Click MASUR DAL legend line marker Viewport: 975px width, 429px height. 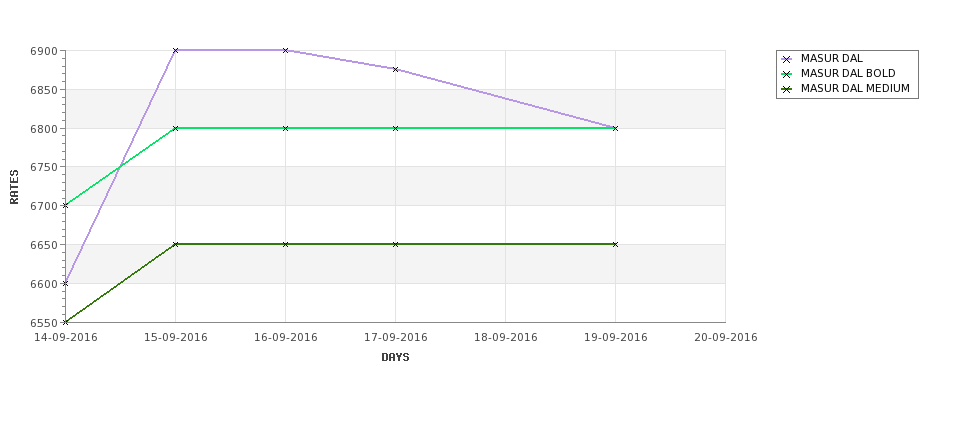pos(786,59)
